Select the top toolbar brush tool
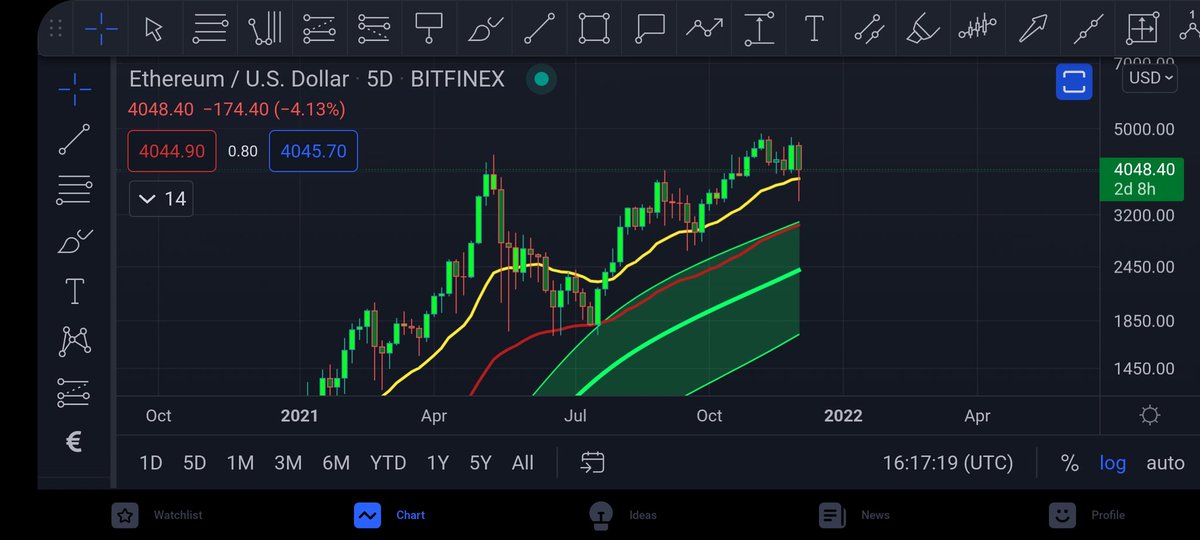 (x=484, y=27)
